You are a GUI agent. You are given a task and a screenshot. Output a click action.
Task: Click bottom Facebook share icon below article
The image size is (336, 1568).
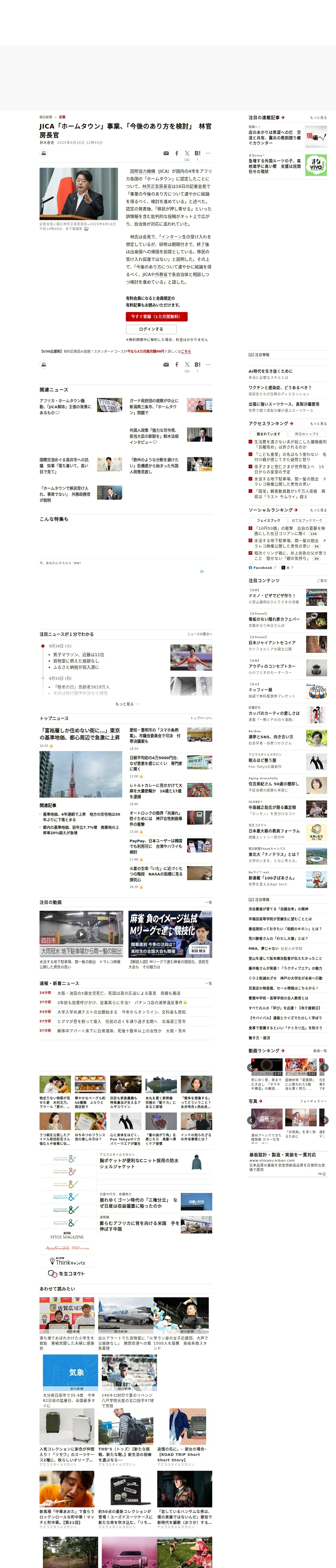[177, 365]
